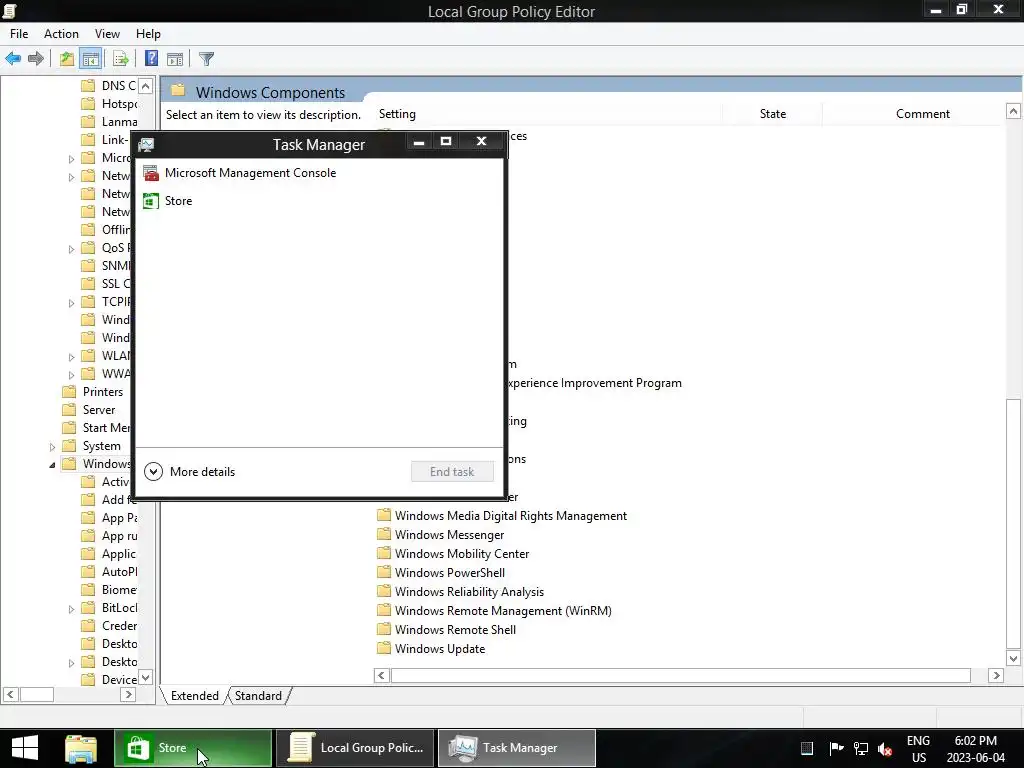Expand More details in Task Manager
Viewport: 1024px width, 768px height.
(189, 472)
